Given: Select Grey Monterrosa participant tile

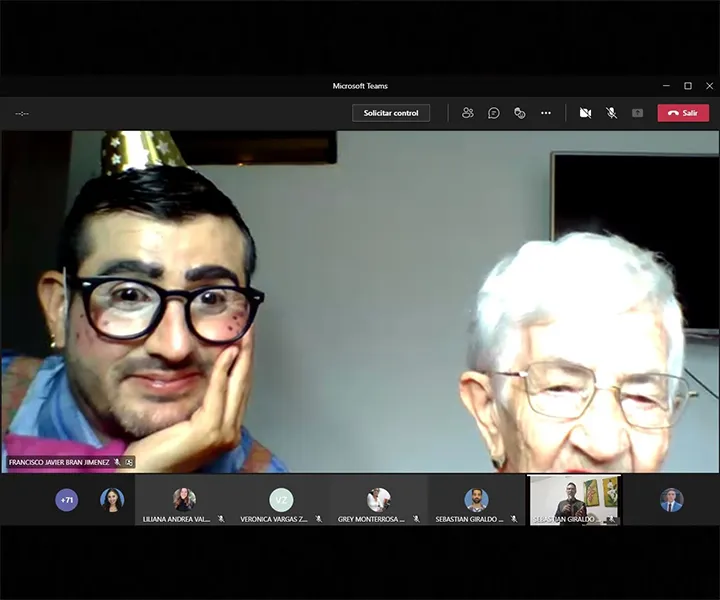Looking at the screenshot, I should [x=379, y=500].
